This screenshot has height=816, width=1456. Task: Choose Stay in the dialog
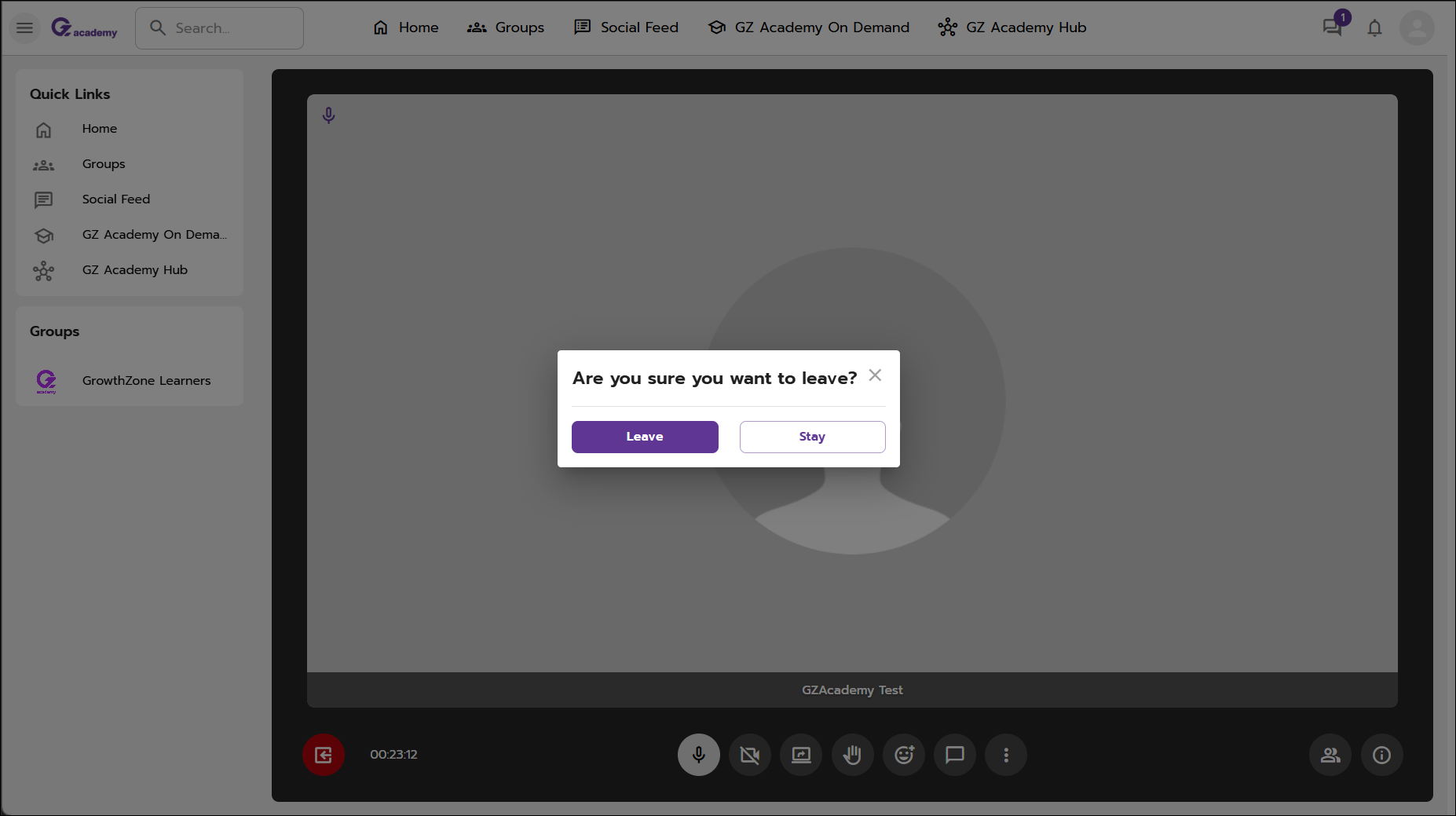point(812,437)
